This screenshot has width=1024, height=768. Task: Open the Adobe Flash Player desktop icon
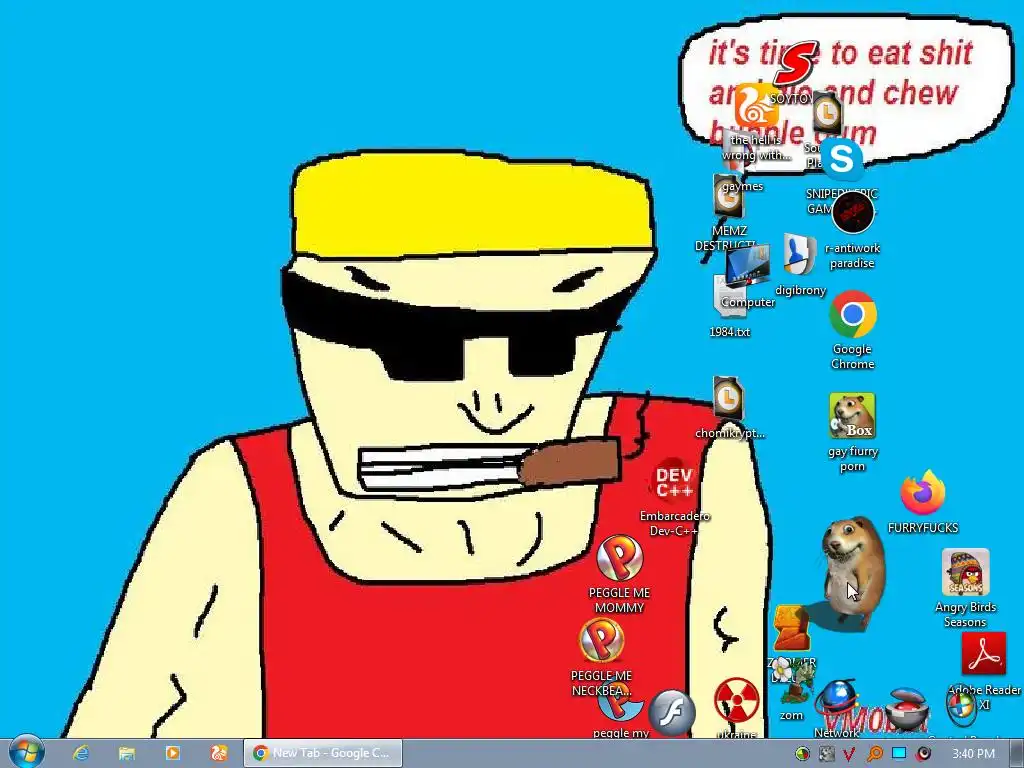(x=672, y=712)
